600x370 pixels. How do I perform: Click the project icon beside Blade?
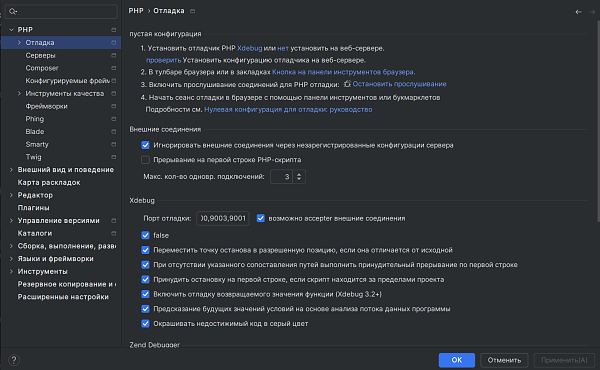(114, 132)
